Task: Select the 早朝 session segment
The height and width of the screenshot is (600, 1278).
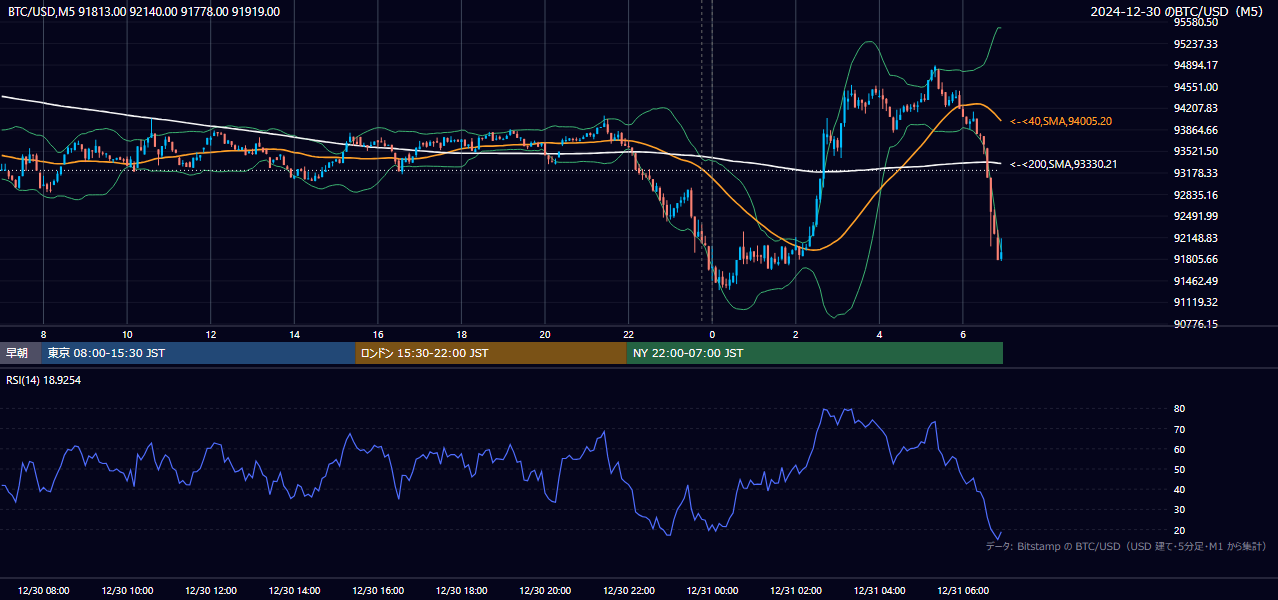Action: [21, 353]
